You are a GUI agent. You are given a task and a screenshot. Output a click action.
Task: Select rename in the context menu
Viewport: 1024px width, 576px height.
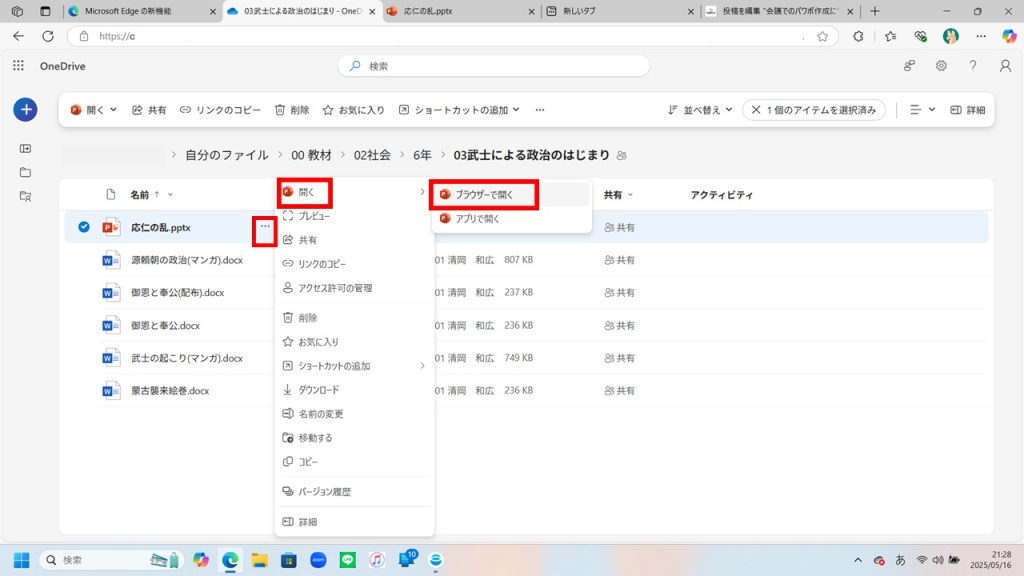320,414
